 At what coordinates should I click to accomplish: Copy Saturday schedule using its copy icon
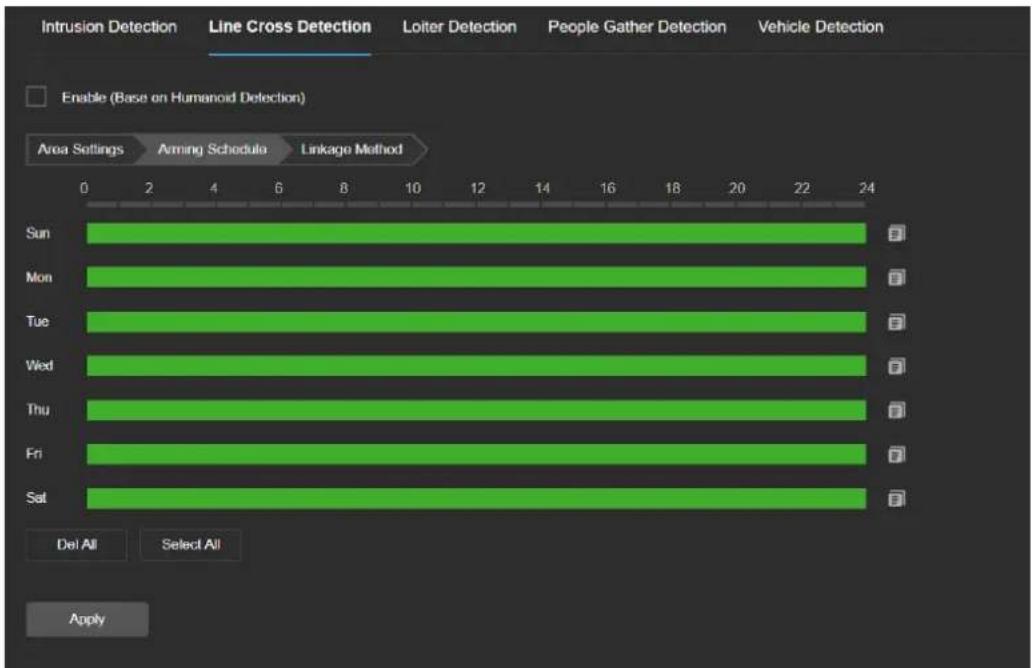click(896, 498)
